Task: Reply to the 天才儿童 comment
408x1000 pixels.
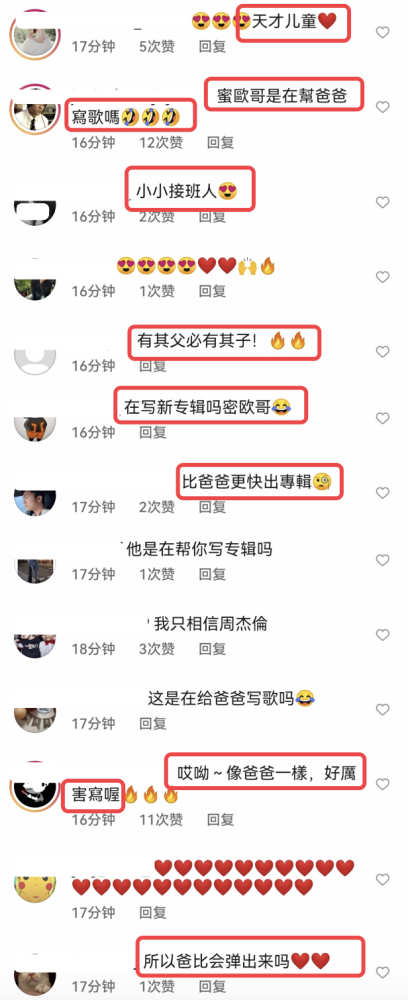Action: tap(212, 47)
